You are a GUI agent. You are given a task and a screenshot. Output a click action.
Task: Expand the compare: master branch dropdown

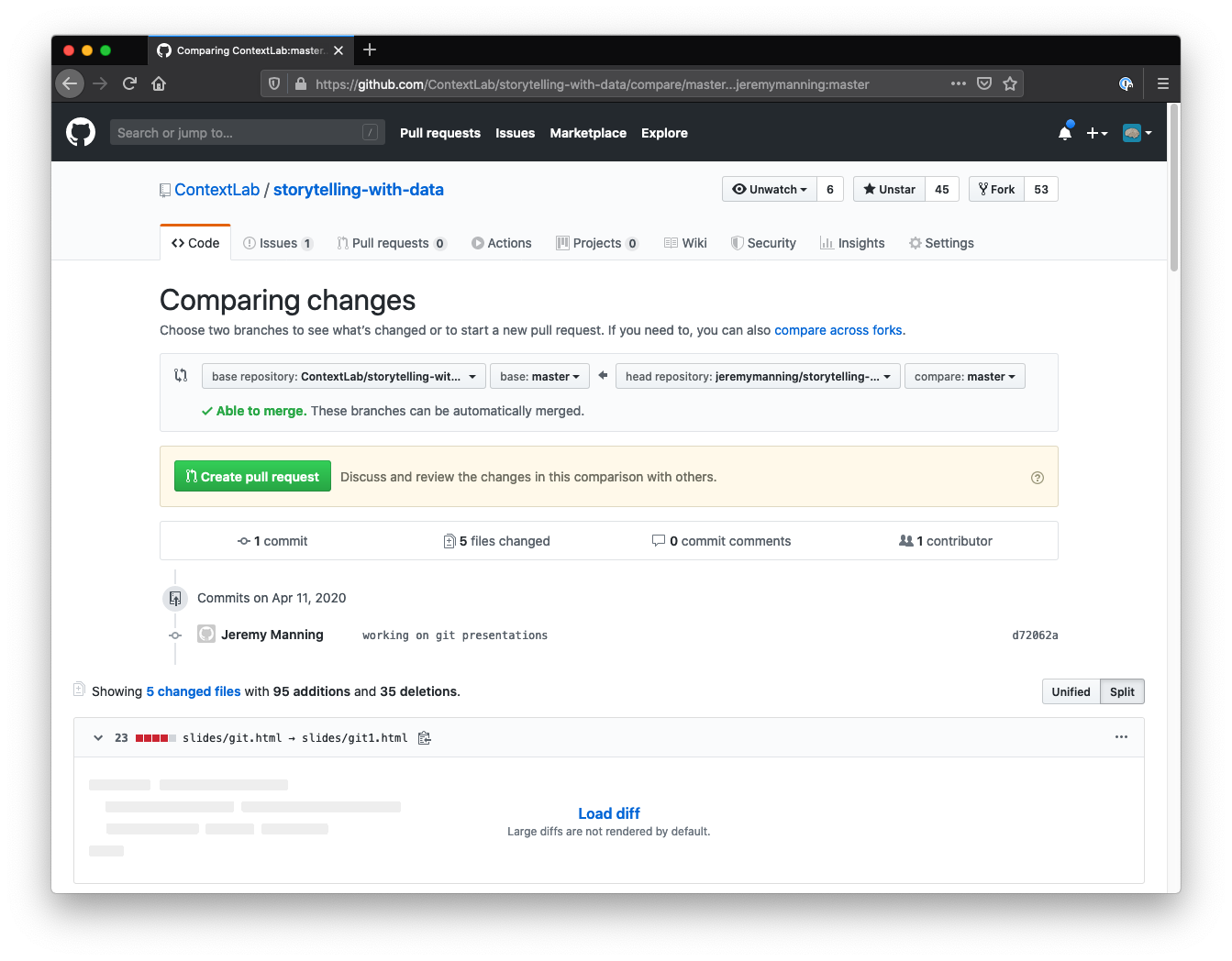coord(964,377)
